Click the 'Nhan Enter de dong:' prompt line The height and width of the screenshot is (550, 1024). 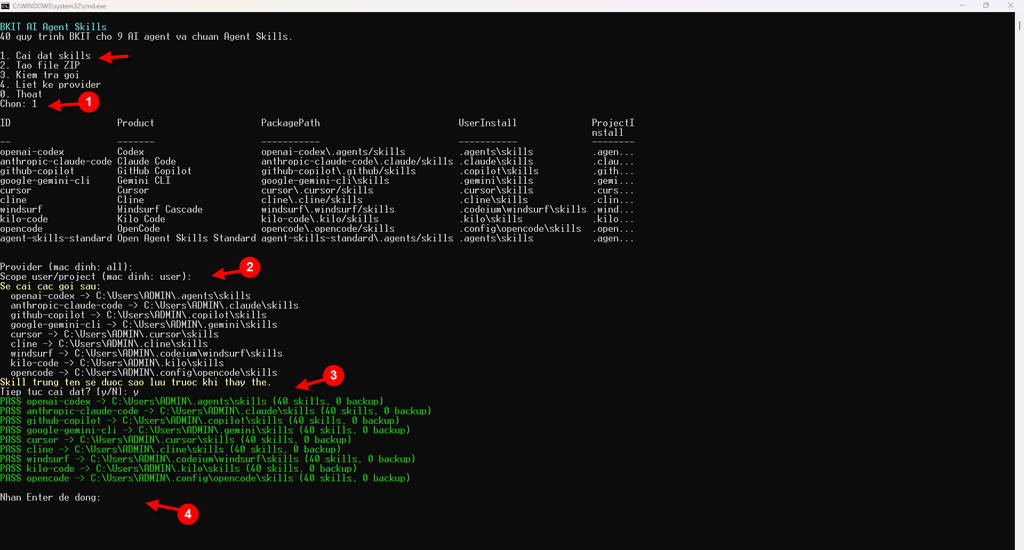(x=50, y=497)
